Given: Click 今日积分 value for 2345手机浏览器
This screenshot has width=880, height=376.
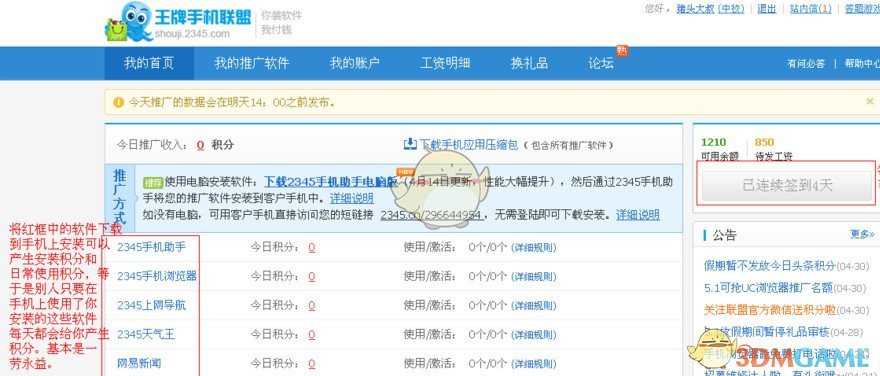Looking at the screenshot, I should [x=311, y=277].
